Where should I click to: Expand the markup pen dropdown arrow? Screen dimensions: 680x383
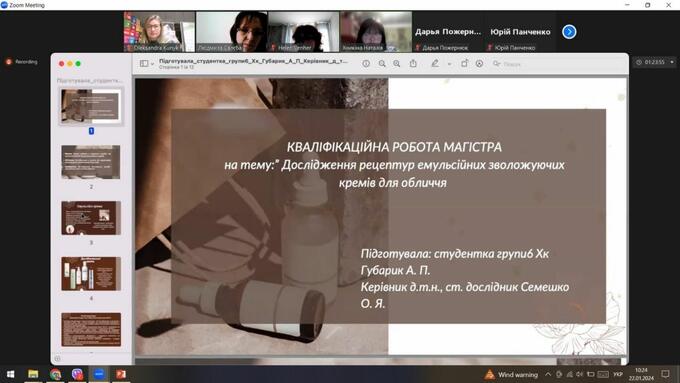click(449, 64)
